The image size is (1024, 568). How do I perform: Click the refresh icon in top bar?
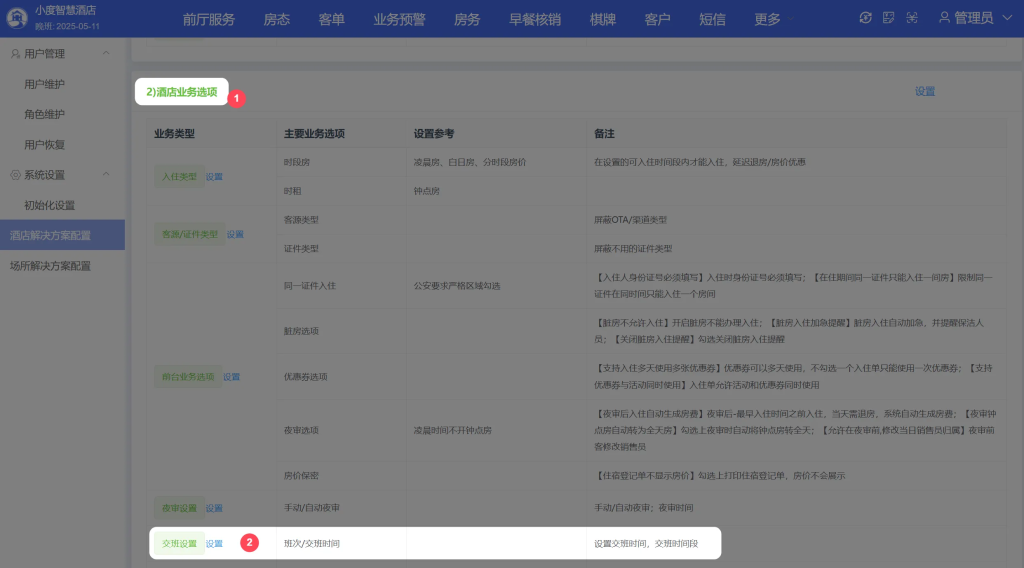[x=866, y=18]
